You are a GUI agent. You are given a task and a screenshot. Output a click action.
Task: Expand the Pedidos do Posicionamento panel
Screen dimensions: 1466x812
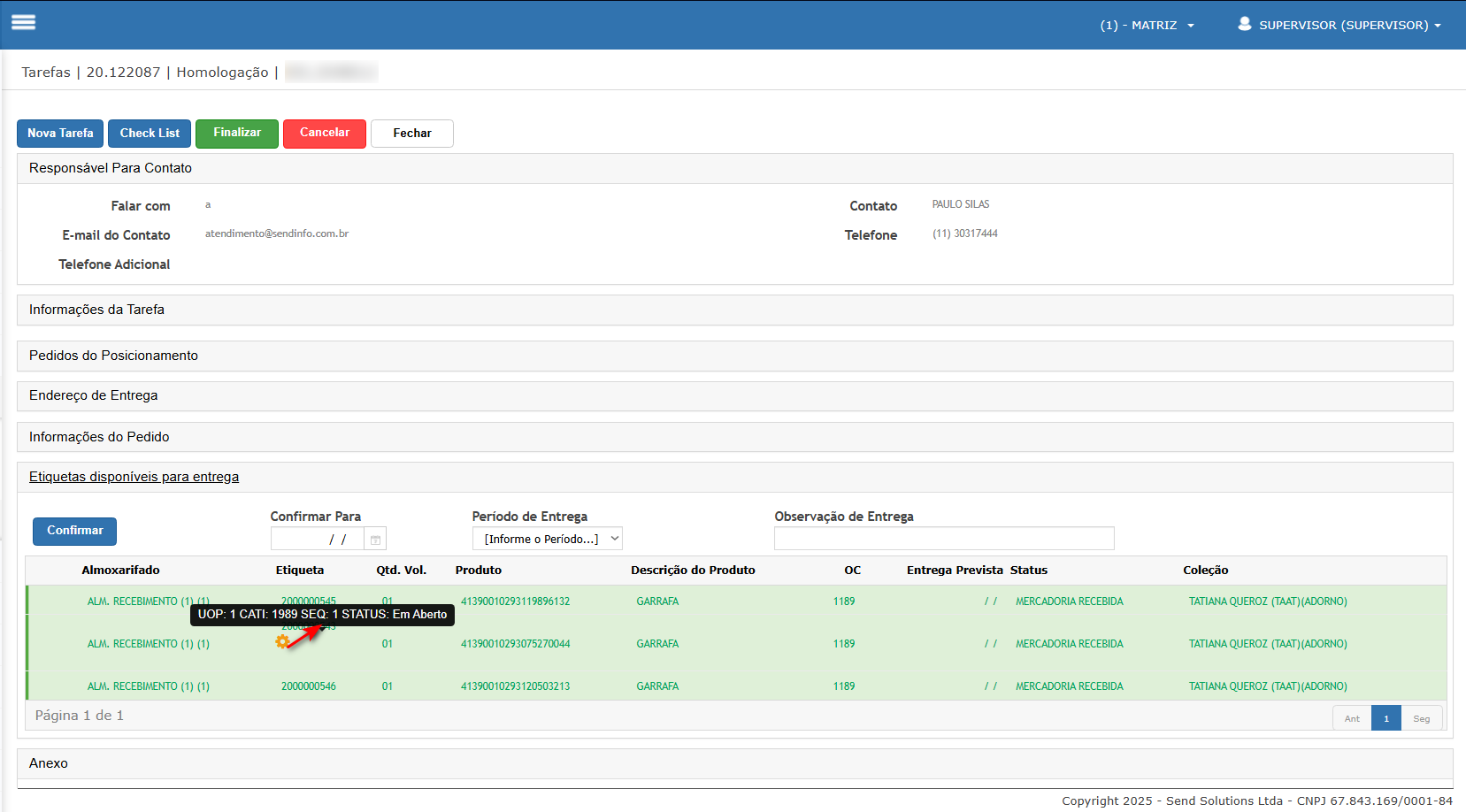point(113,356)
